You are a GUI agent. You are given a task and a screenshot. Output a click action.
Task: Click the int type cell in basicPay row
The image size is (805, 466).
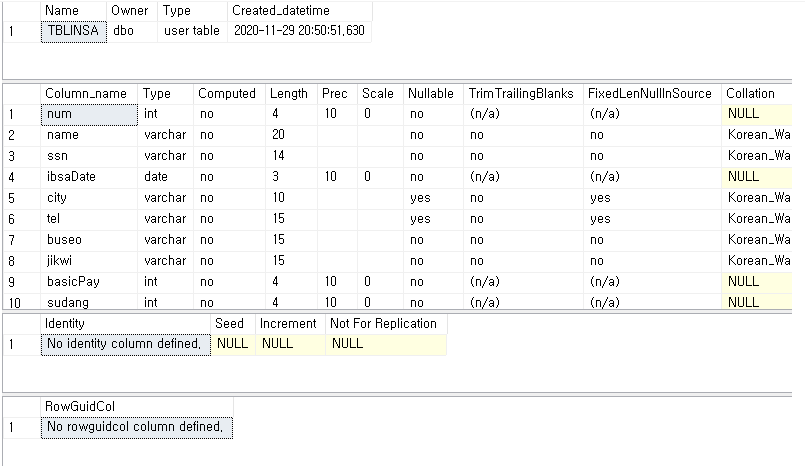tap(165, 282)
